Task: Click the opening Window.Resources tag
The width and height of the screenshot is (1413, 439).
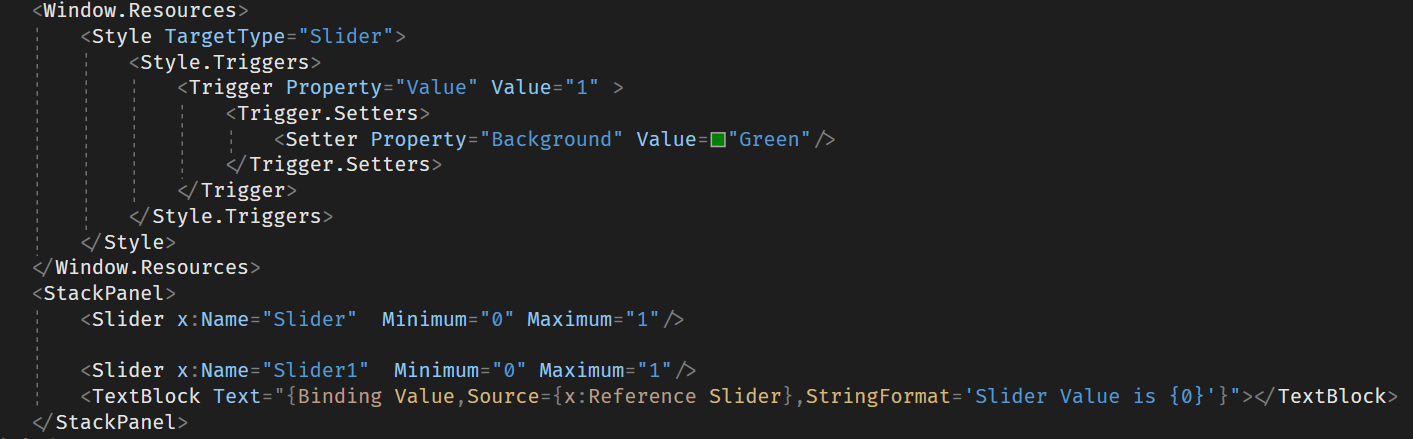Action: coord(140,12)
